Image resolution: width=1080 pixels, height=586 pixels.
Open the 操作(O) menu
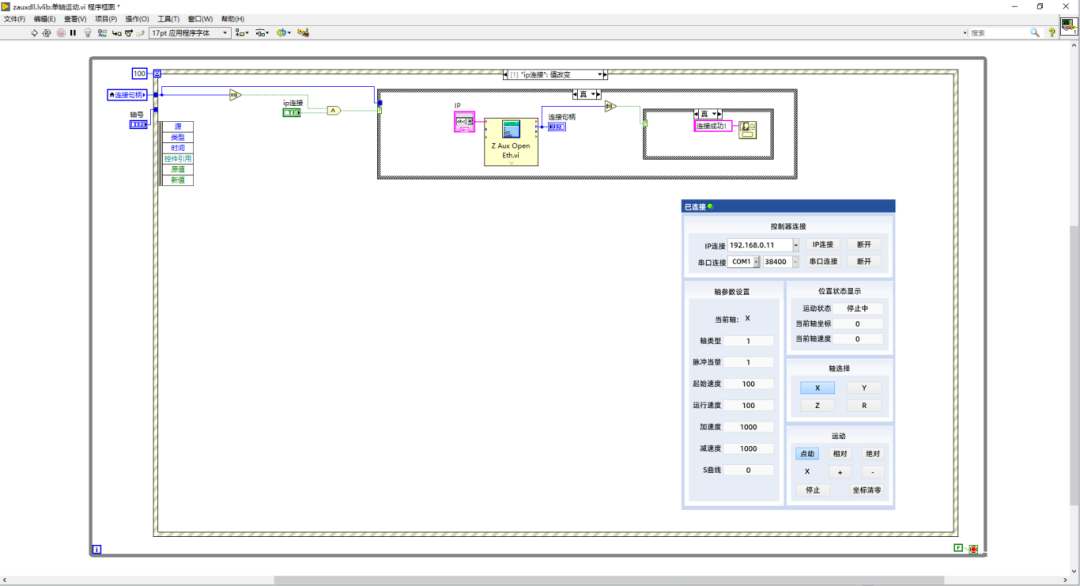pyautogui.click(x=136, y=19)
